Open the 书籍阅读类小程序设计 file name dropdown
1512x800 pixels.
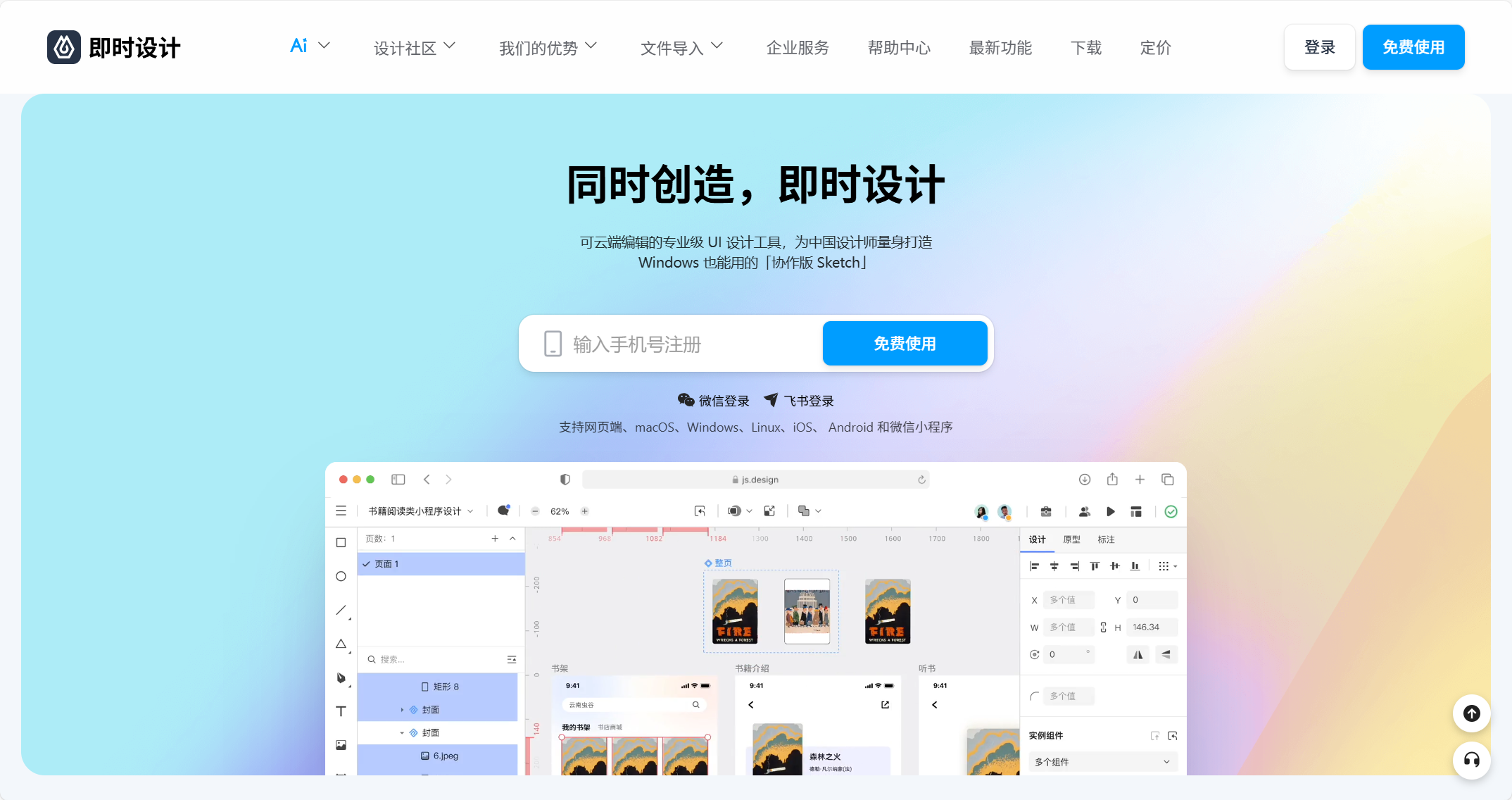[421, 511]
